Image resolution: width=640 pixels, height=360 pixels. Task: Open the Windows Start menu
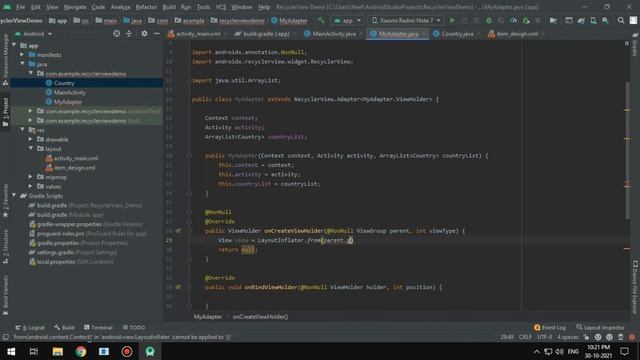coord(11,351)
